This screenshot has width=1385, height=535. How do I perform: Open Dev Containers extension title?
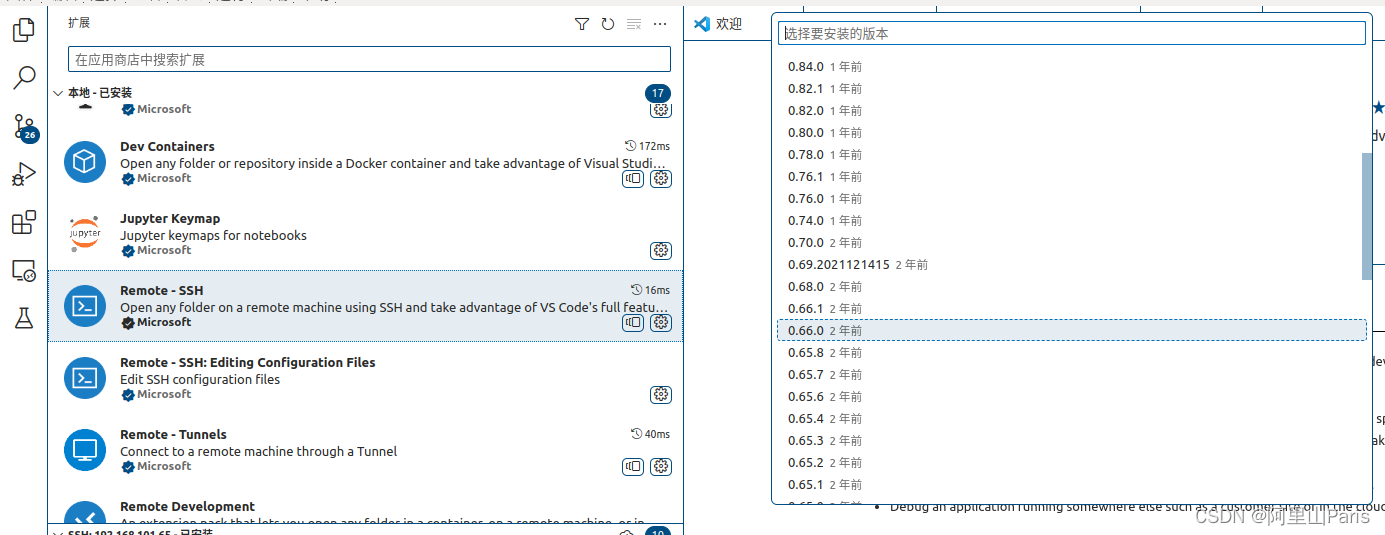point(167,146)
